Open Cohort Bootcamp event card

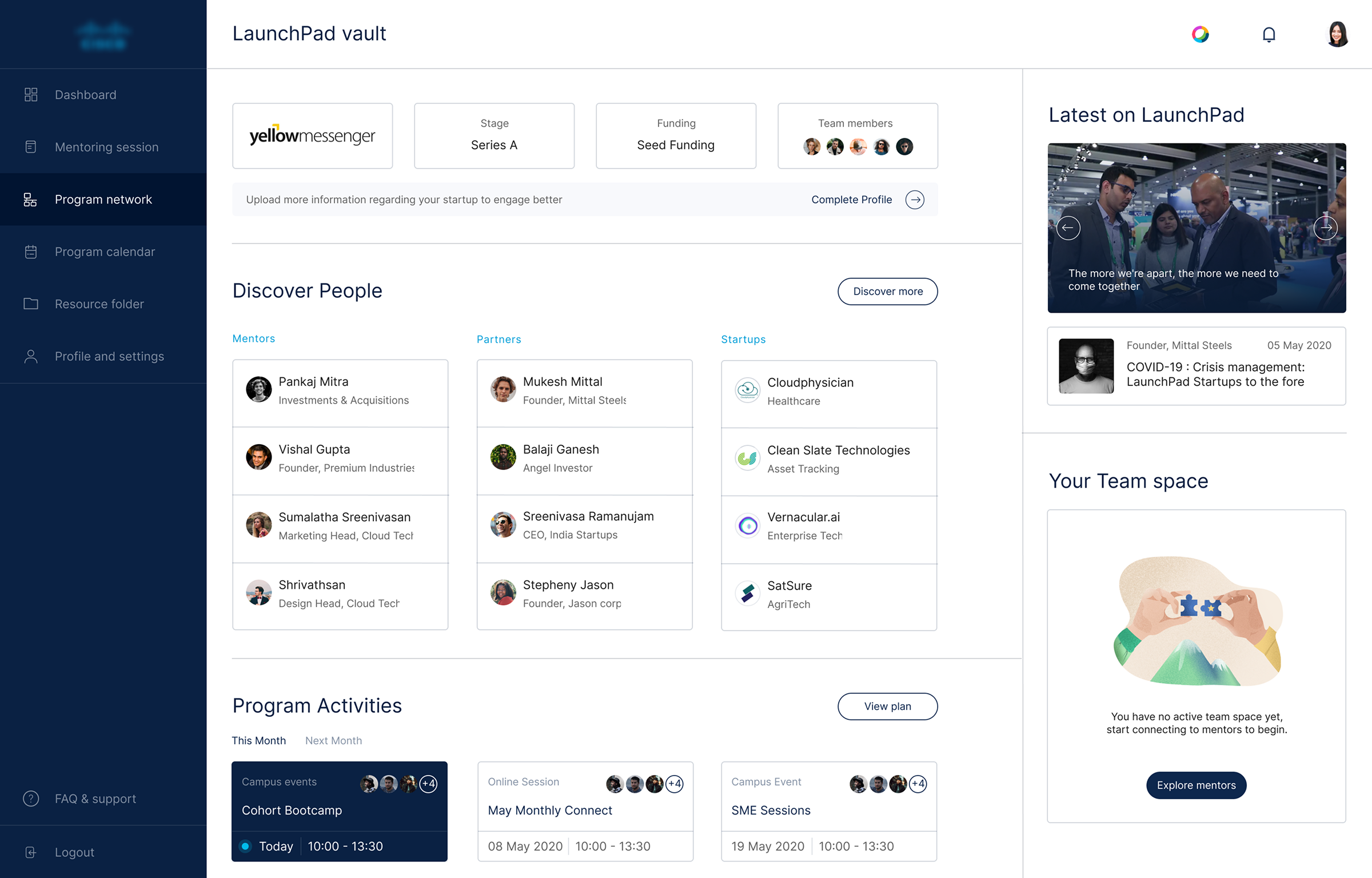(340, 812)
